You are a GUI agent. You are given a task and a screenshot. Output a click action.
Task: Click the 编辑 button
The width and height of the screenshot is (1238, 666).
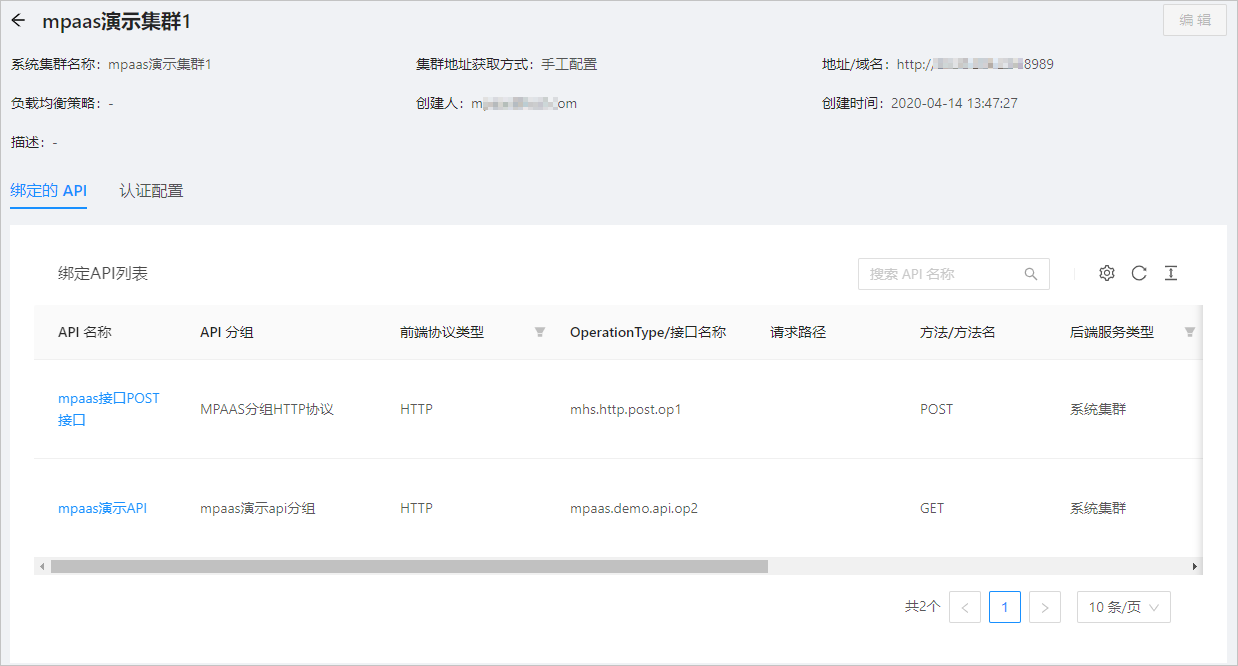[x=1195, y=20]
